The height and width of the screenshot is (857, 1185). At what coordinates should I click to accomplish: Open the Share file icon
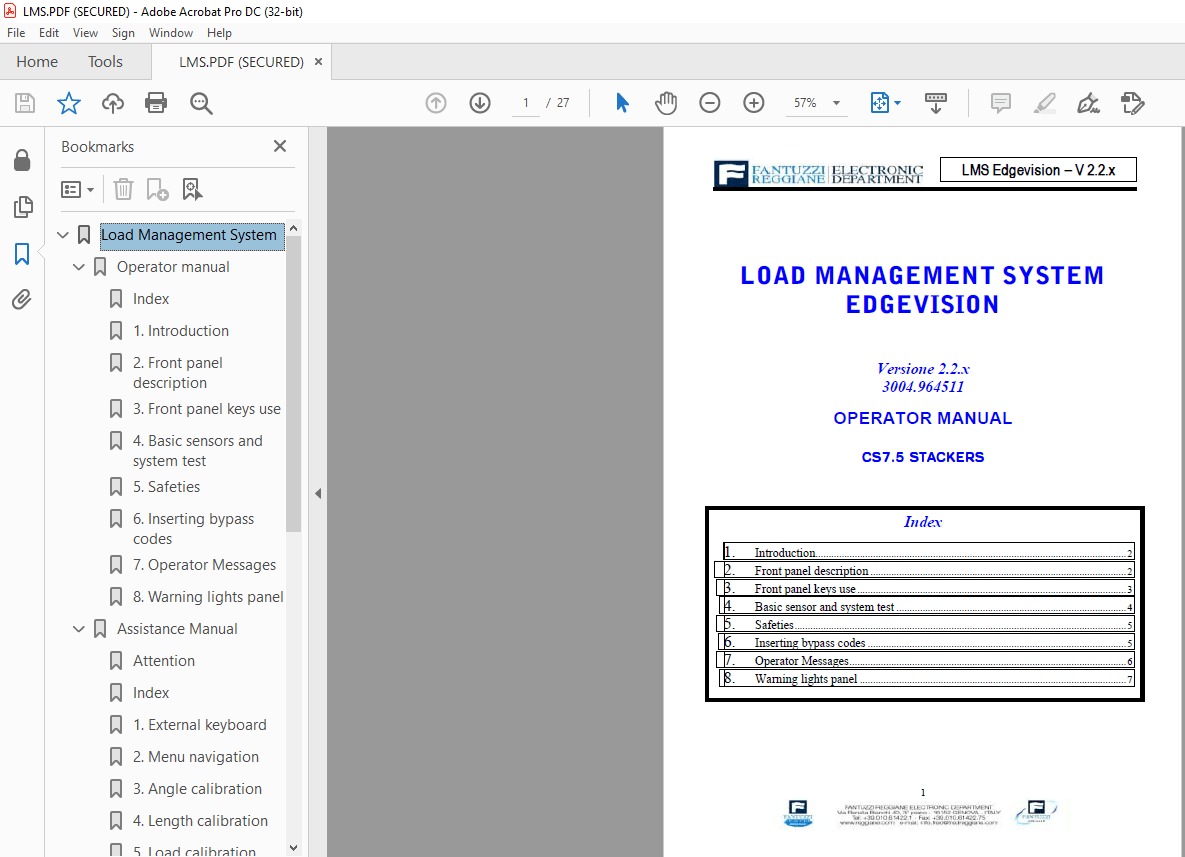(112, 103)
